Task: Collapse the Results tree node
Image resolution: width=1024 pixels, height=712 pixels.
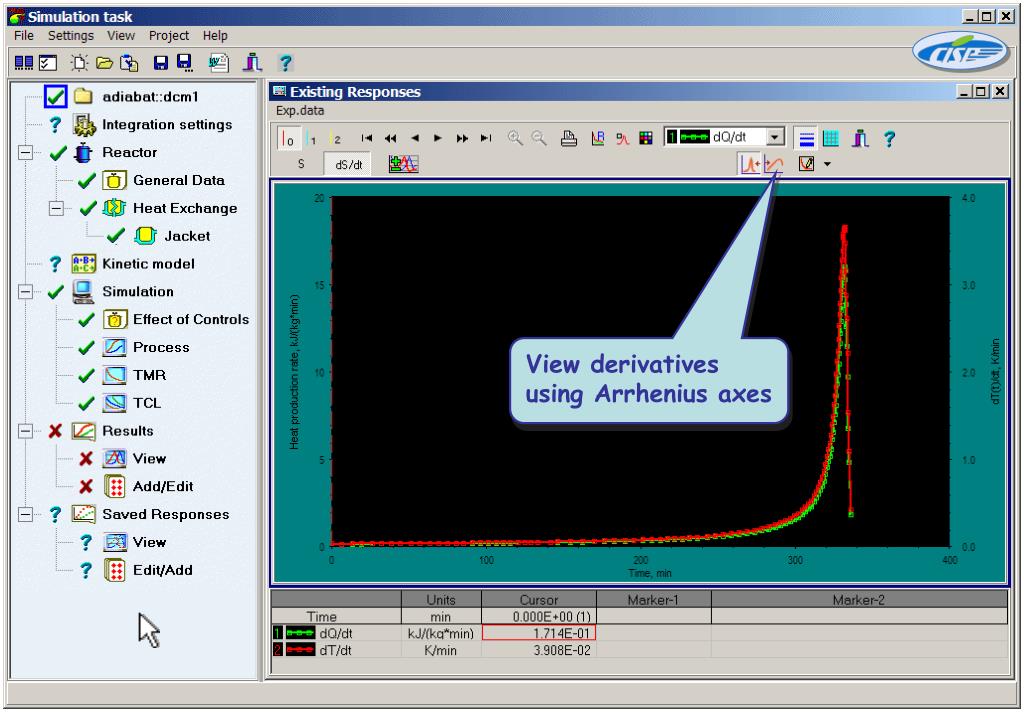Action: click(x=25, y=431)
